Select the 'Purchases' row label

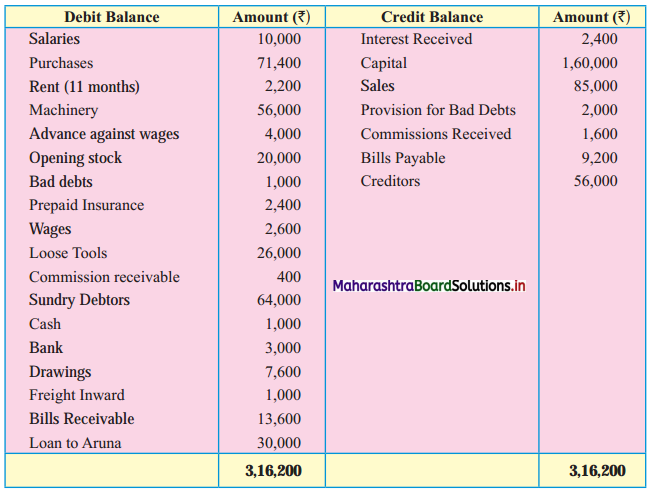point(61,63)
